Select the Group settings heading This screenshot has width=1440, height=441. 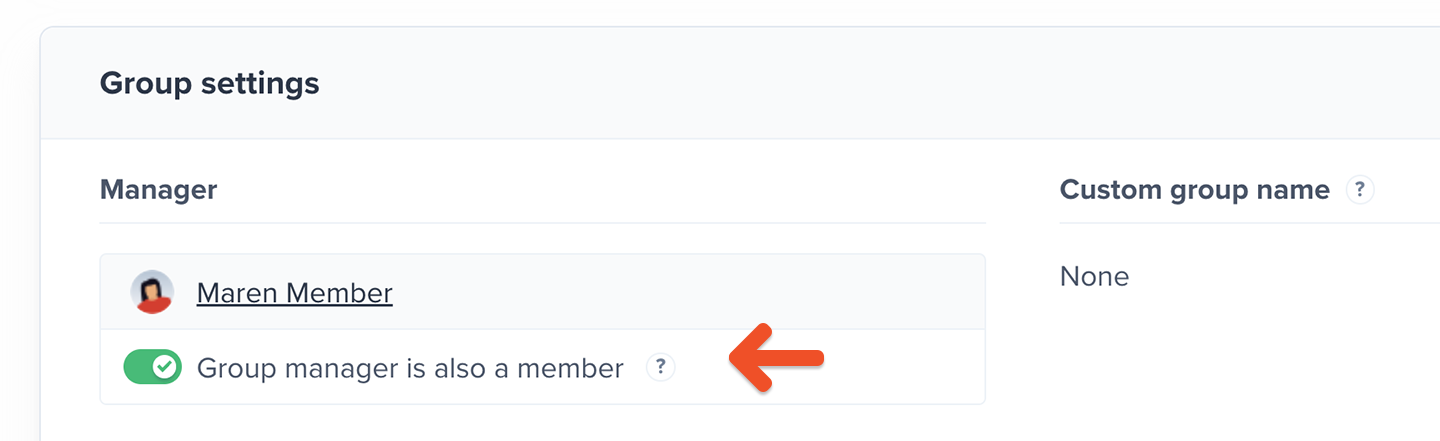tap(210, 83)
